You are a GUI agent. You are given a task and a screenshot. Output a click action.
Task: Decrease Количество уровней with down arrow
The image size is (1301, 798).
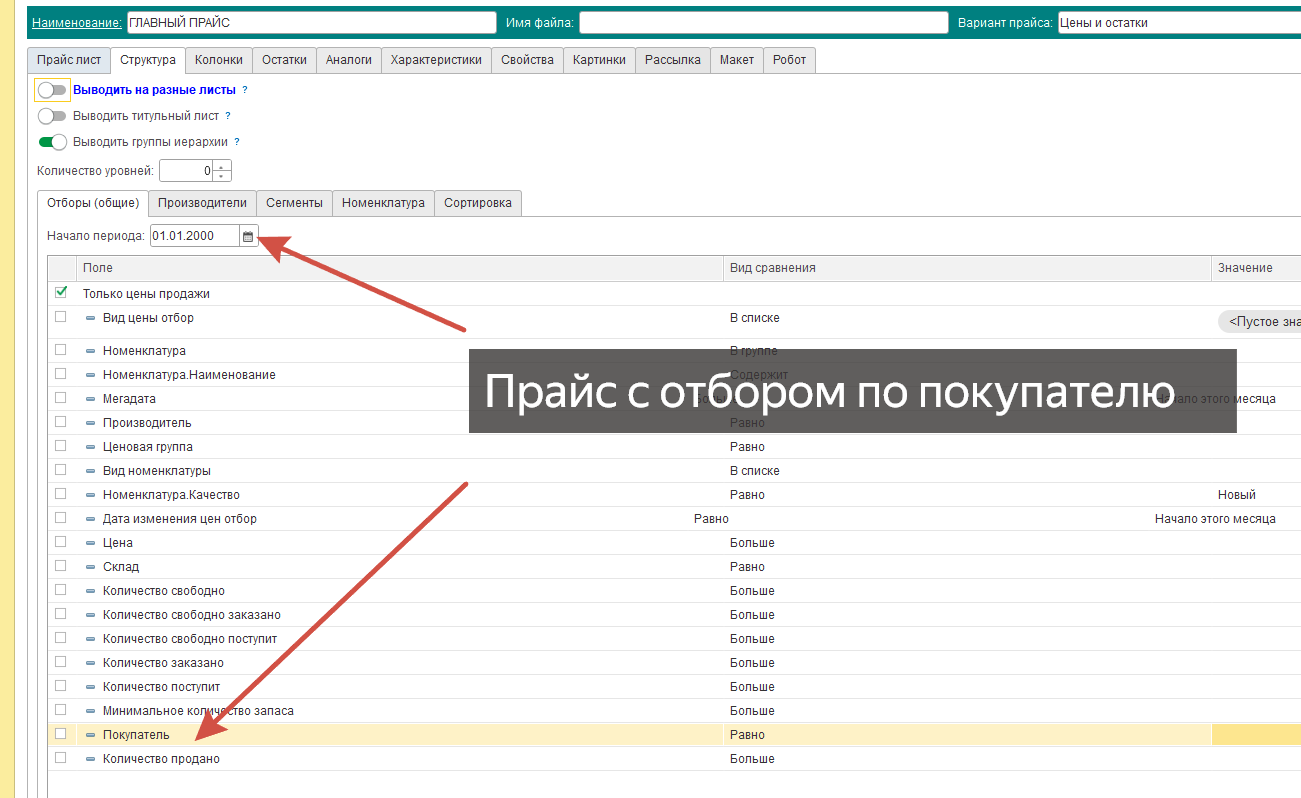click(x=222, y=176)
